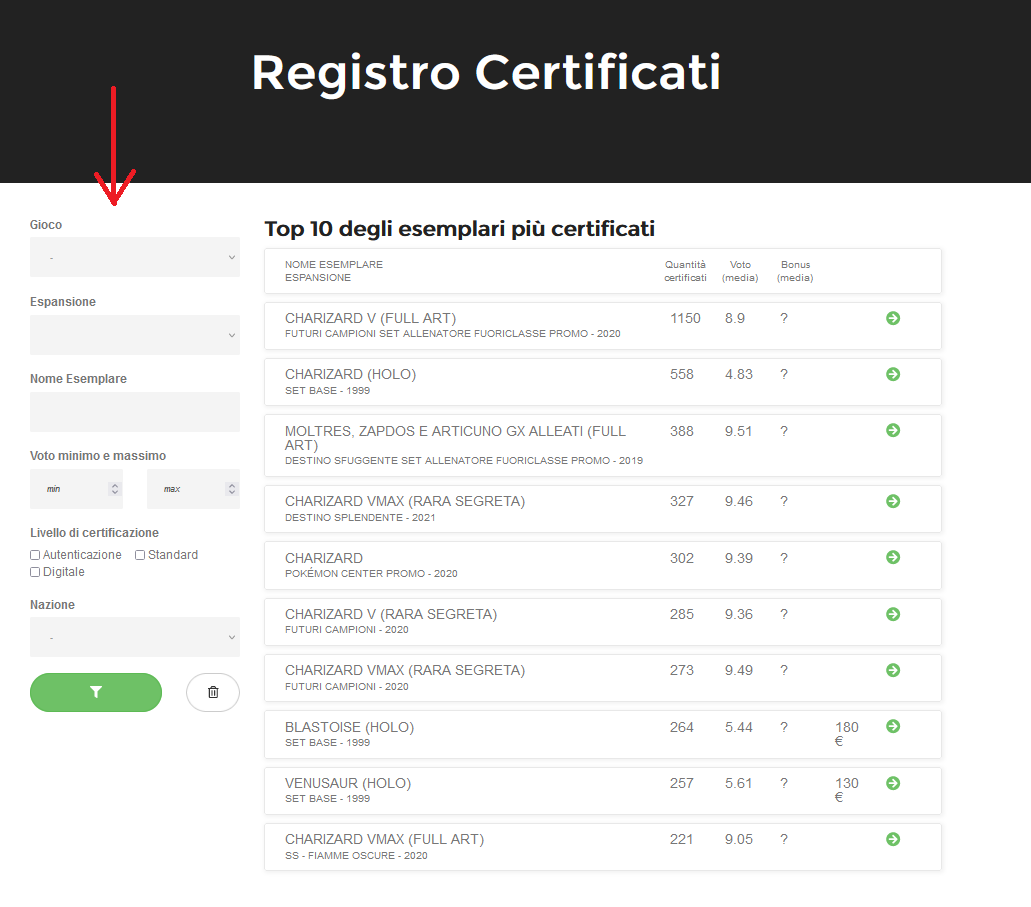This screenshot has height=907, width=1031.
Task: Select the quantity 558 cell
Action: (x=682, y=374)
